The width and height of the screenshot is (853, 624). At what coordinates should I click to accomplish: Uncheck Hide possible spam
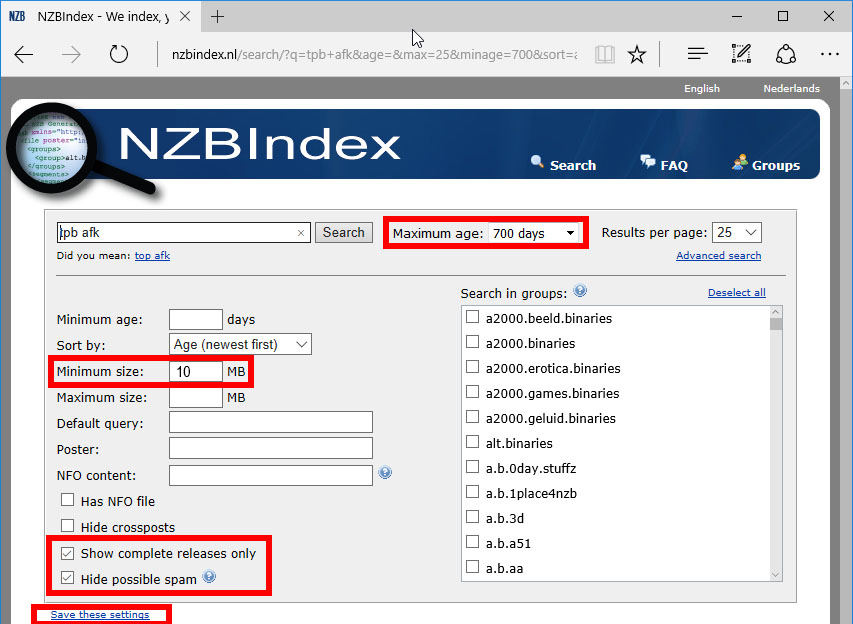click(x=67, y=578)
